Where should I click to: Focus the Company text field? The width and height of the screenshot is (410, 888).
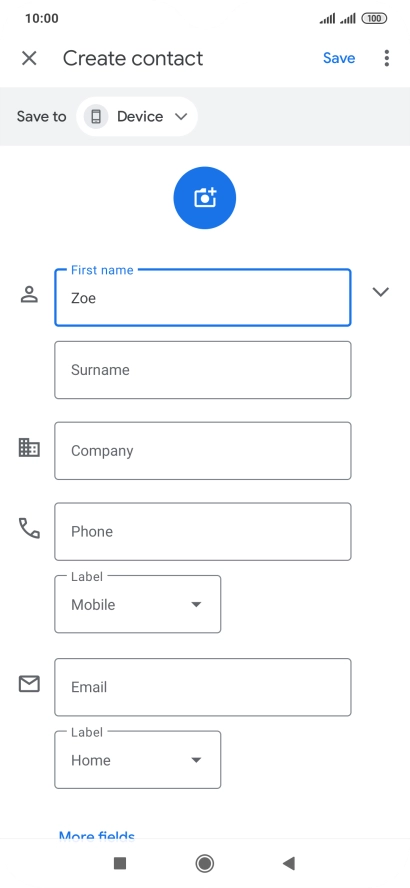tap(203, 451)
